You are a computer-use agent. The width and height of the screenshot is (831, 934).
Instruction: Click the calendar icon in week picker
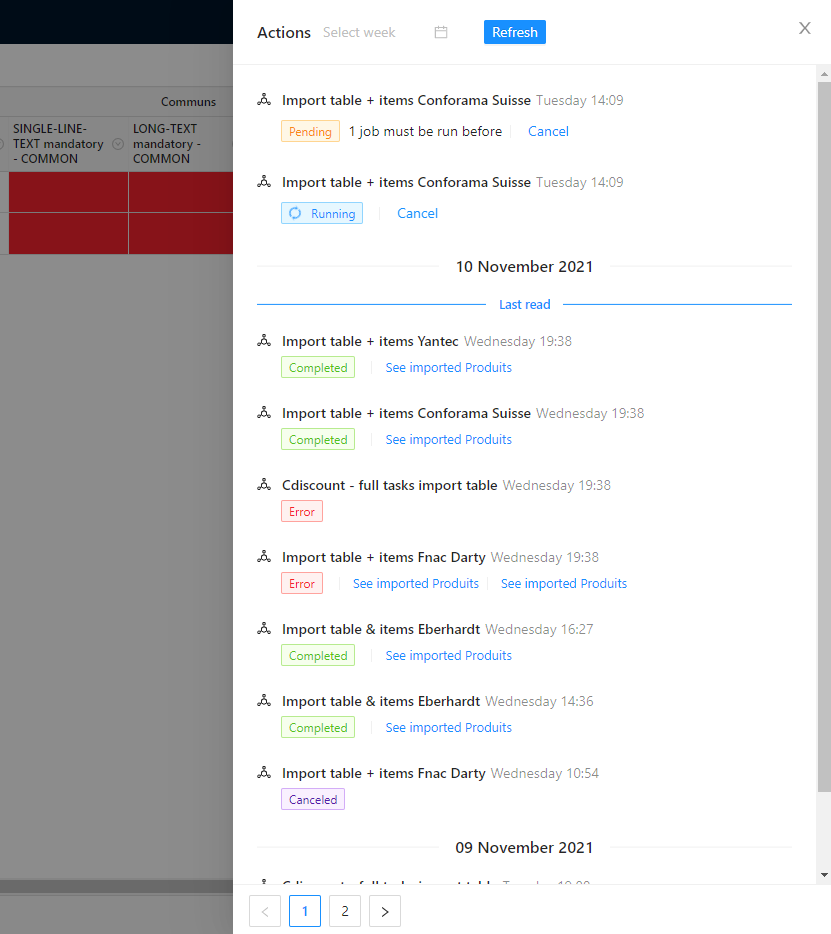[x=441, y=32]
